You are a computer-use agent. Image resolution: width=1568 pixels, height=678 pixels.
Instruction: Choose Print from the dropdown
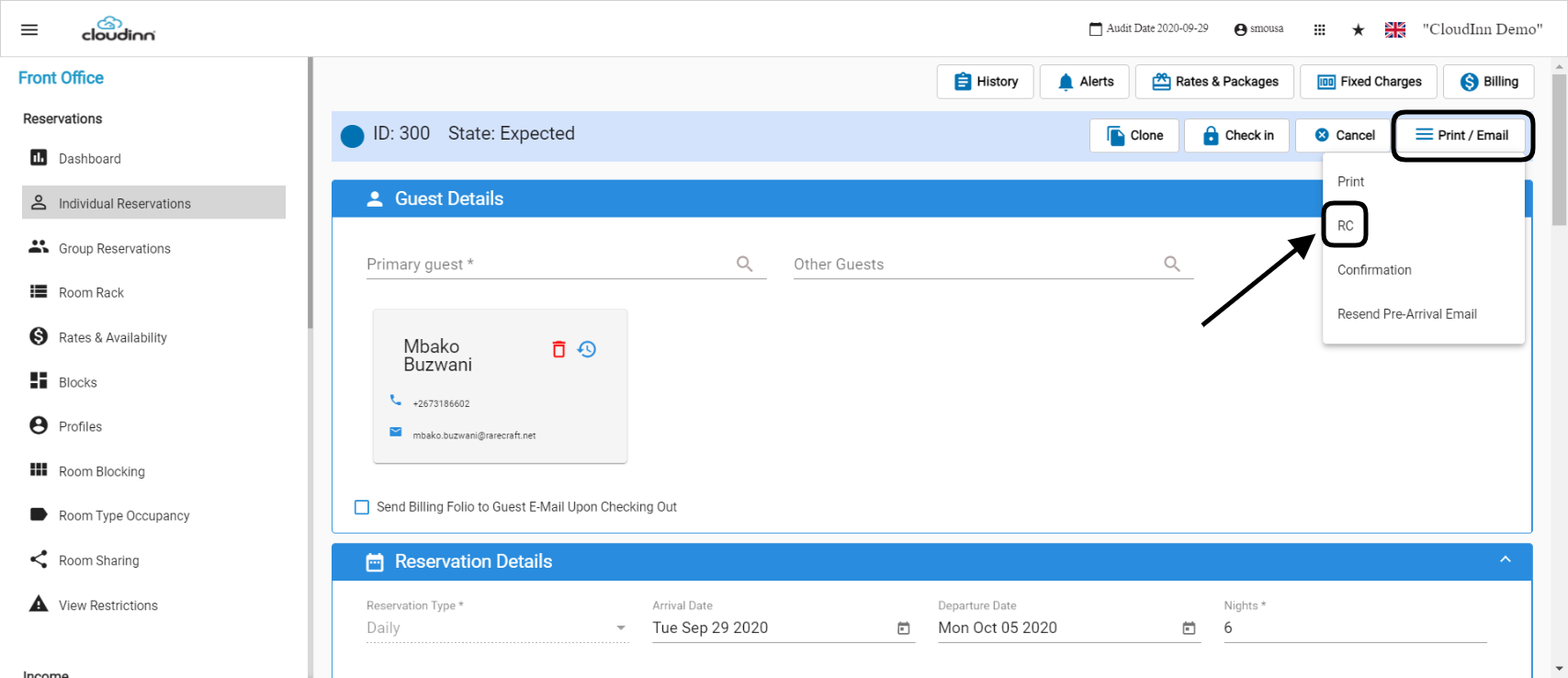tap(1424, 182)
